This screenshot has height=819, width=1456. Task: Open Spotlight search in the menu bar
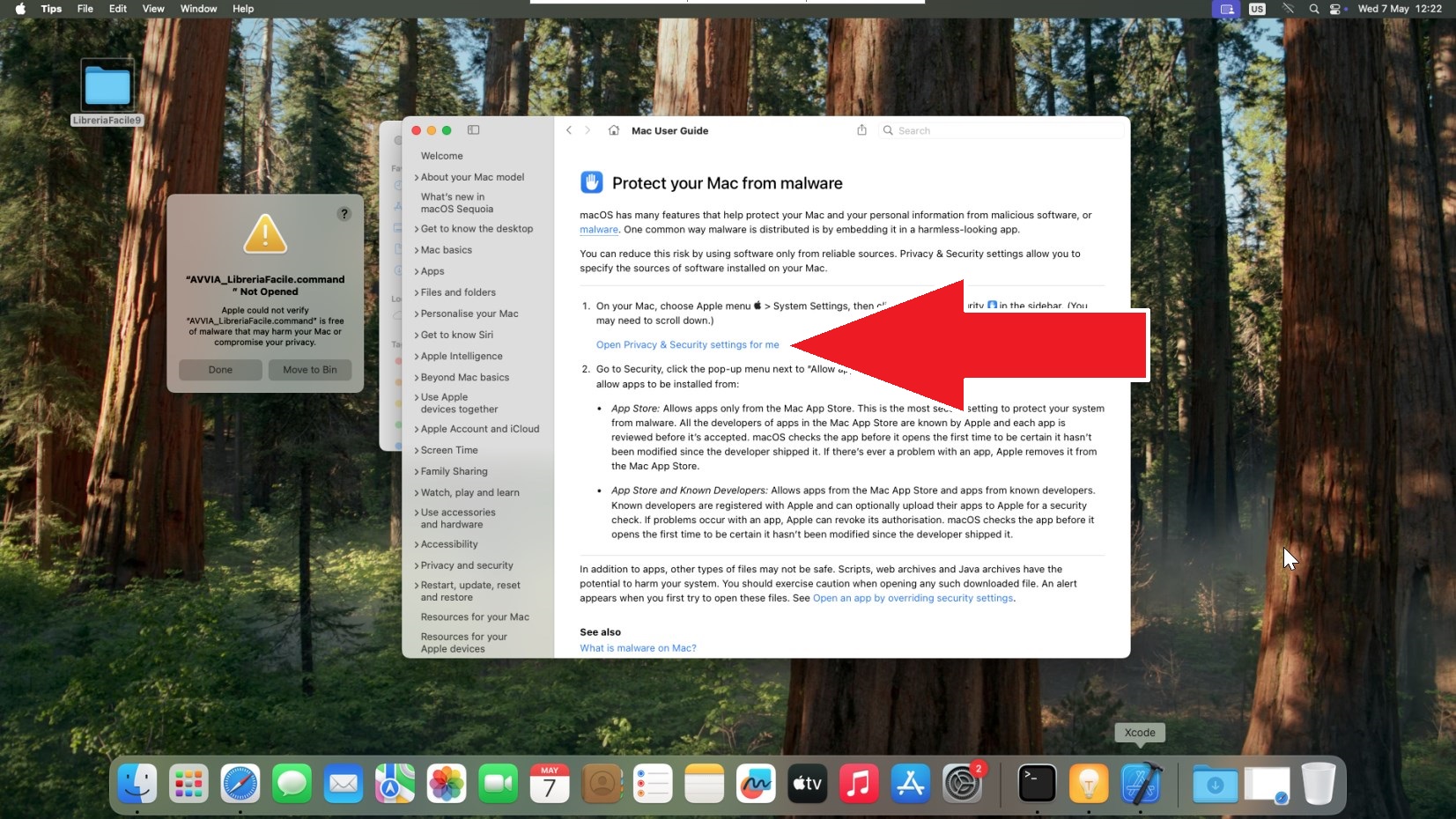(1313, 9)
